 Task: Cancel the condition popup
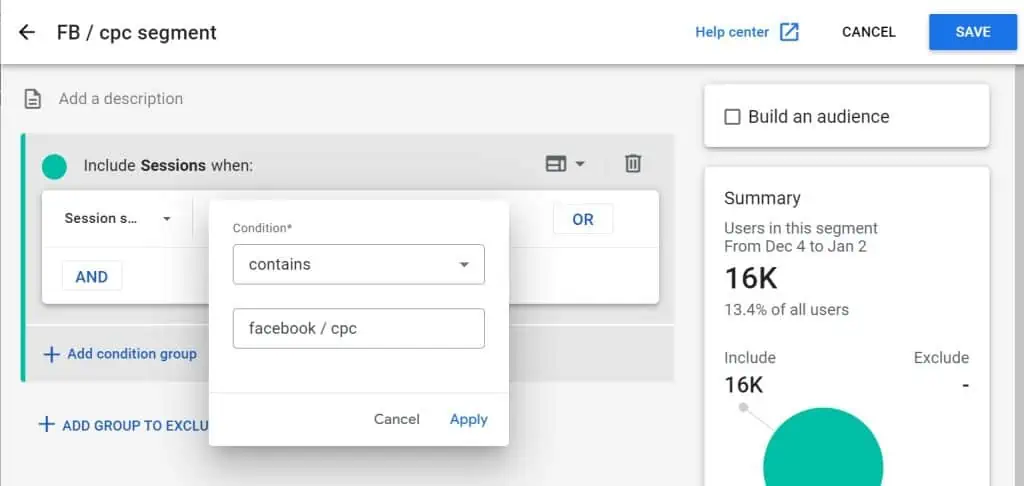[396, 419]
